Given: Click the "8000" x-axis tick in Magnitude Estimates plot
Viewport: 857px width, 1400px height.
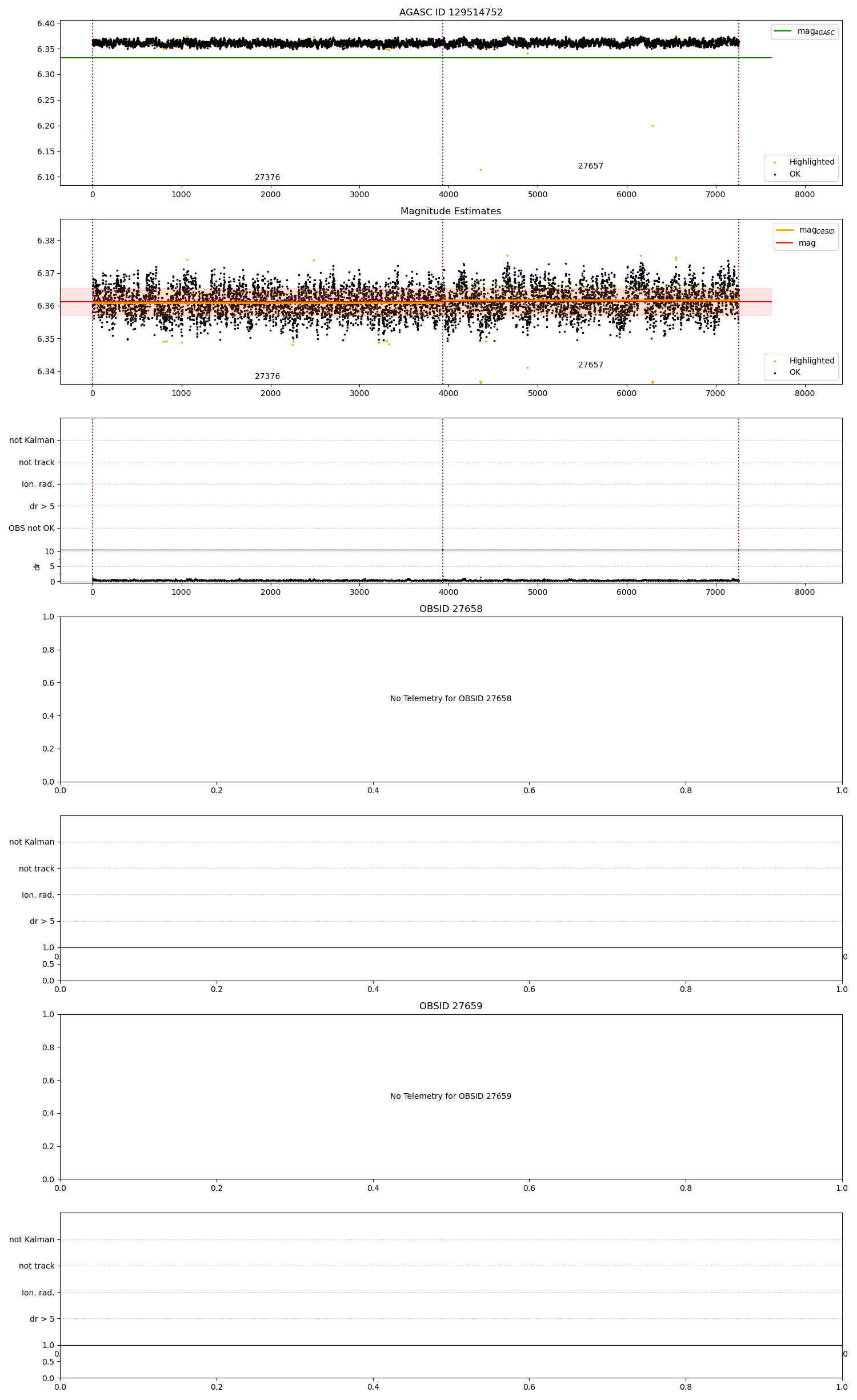Looking at the screenshot, I should [805, 394].
